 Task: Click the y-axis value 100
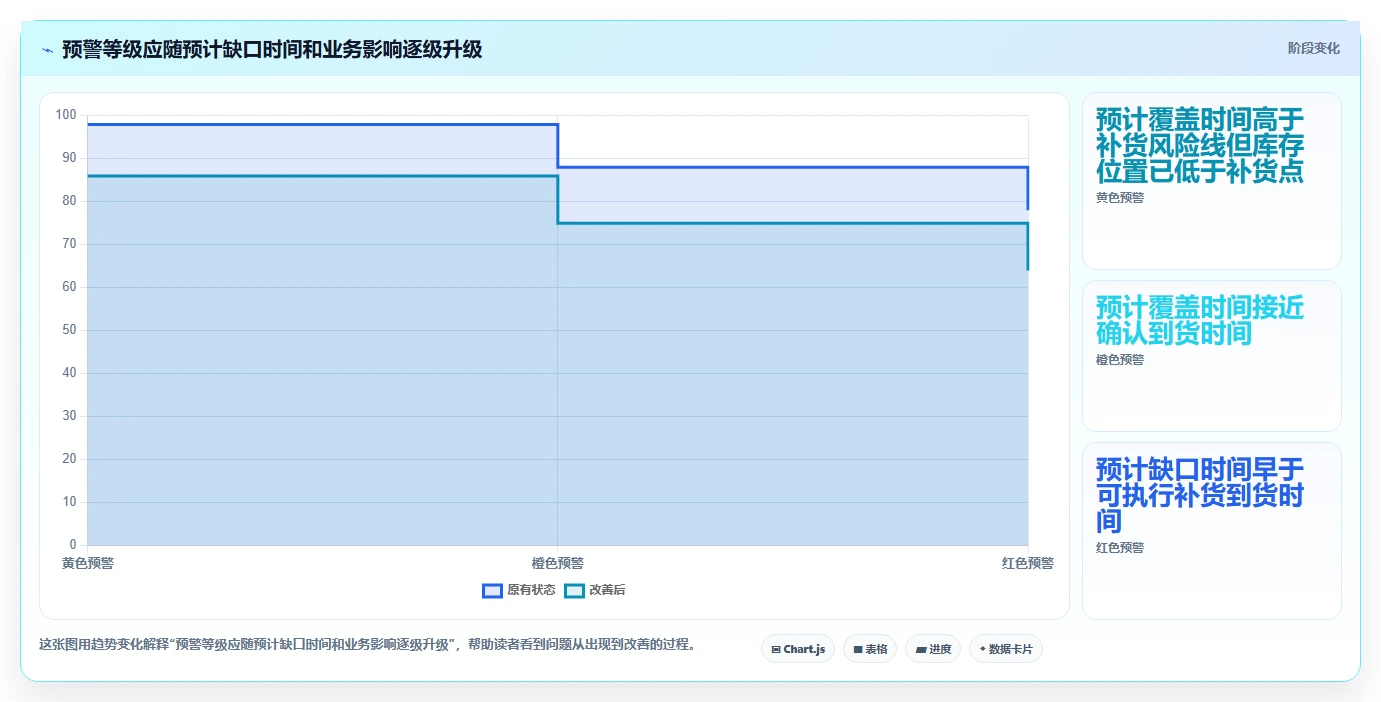click(x=66, y=115)
